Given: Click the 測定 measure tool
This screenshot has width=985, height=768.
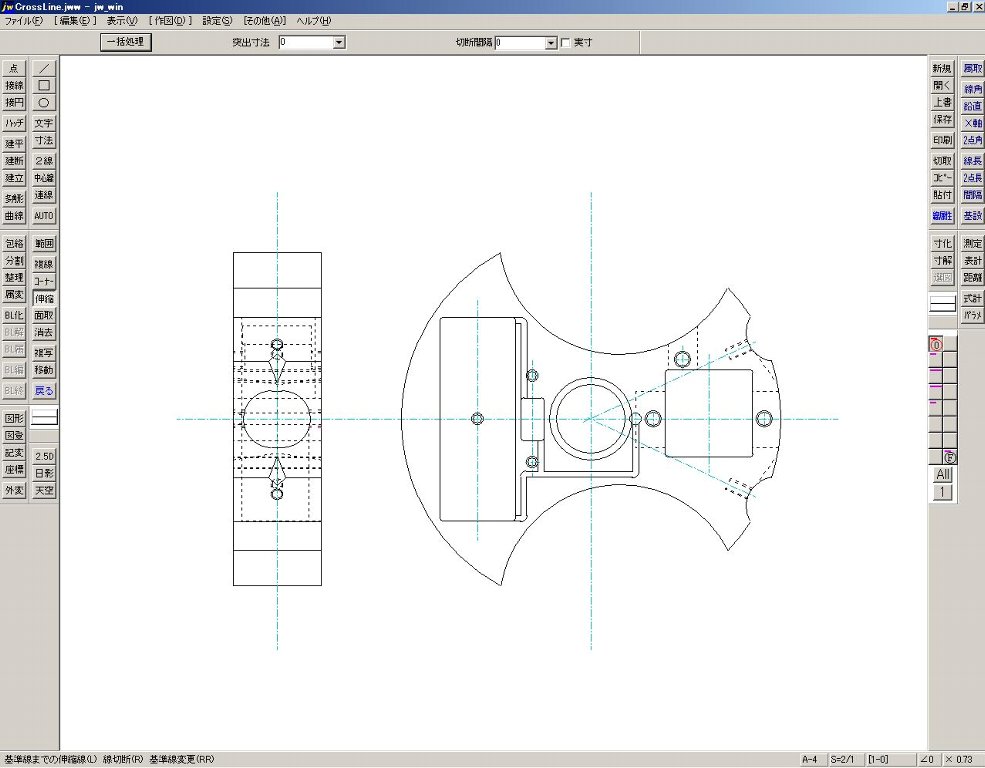Looking at the screenshot, I should (x=972, y=244).
